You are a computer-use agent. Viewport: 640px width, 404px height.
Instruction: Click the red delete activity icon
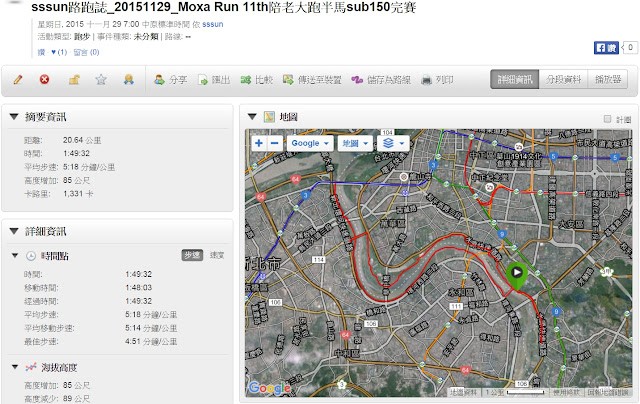pyautogui.click(x=45, y=80)
